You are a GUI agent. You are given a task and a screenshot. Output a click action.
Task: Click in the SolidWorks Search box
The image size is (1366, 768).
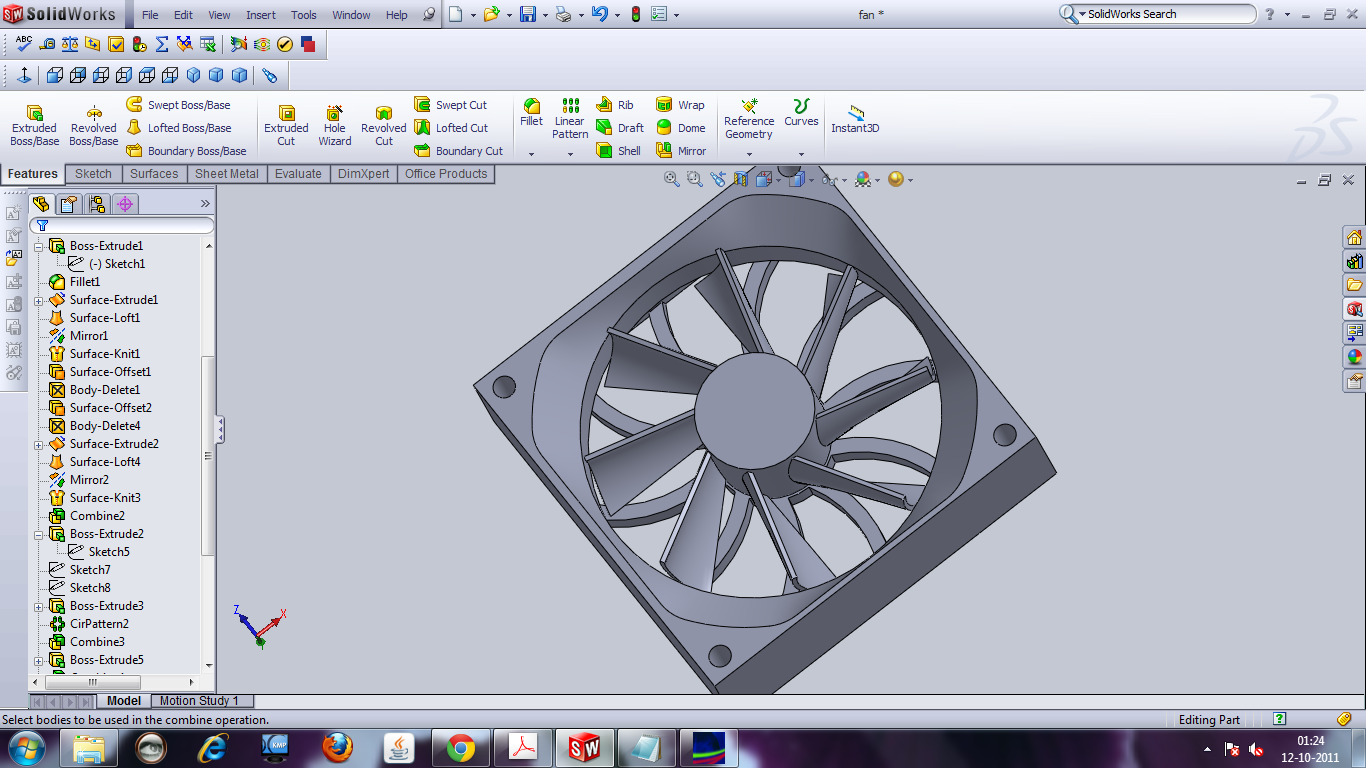[x=1166, y=14]
